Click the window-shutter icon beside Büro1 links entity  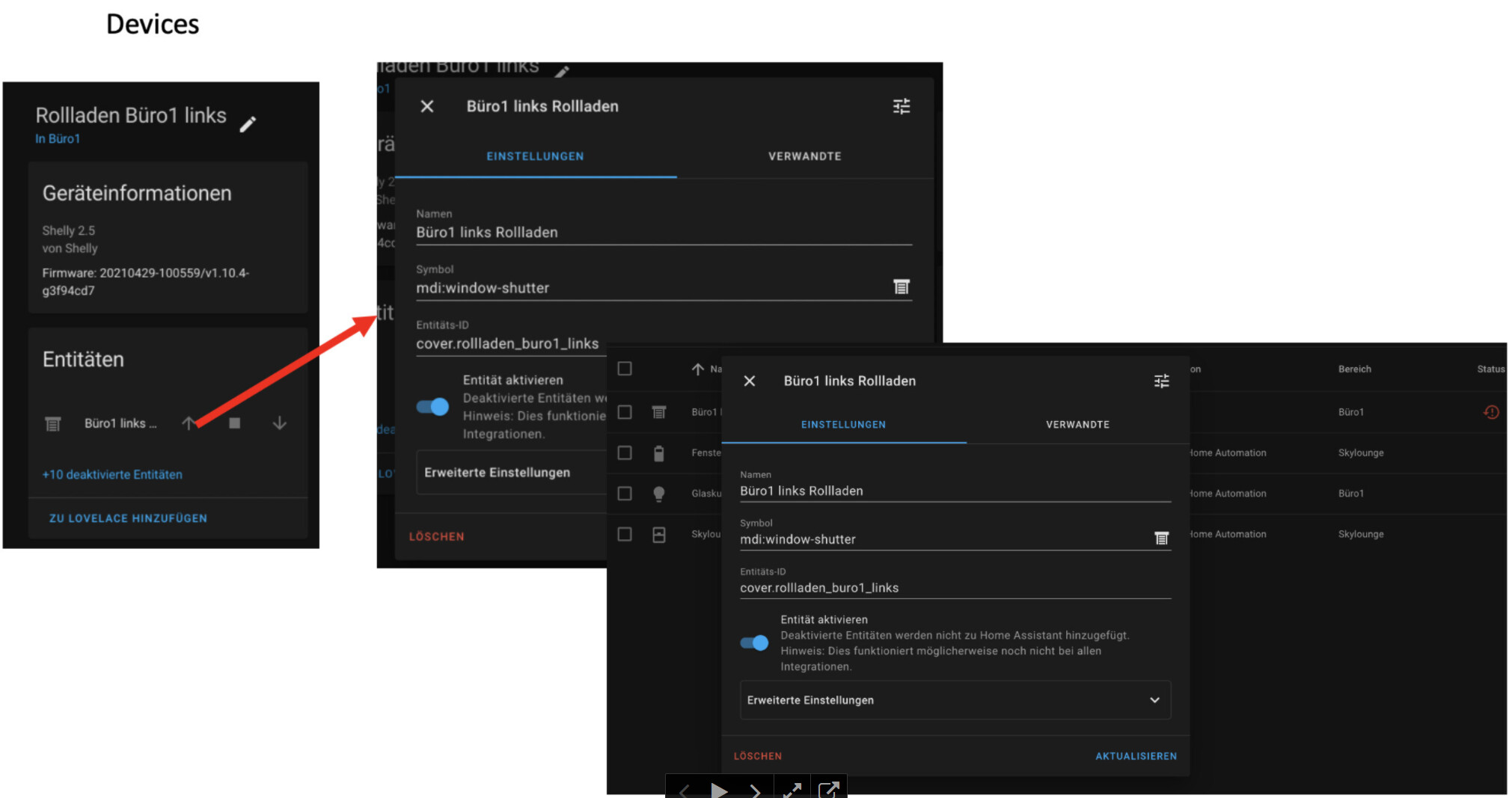[x=52, y=423]
